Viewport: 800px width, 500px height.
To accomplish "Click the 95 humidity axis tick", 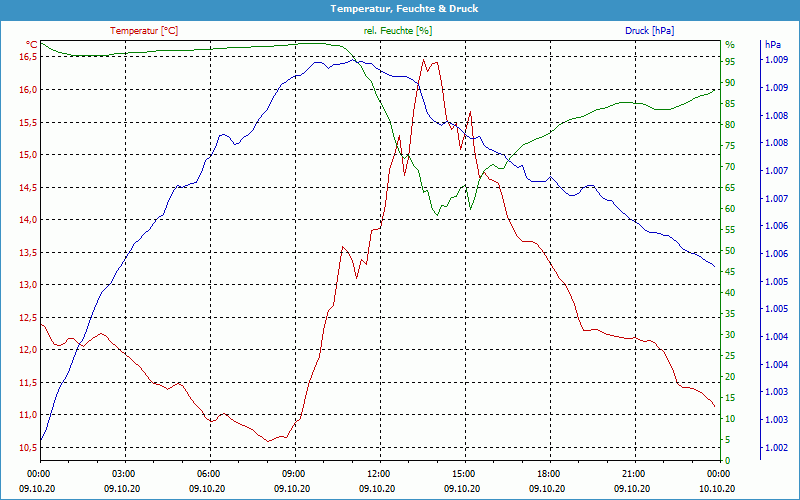I will (730, 62).
